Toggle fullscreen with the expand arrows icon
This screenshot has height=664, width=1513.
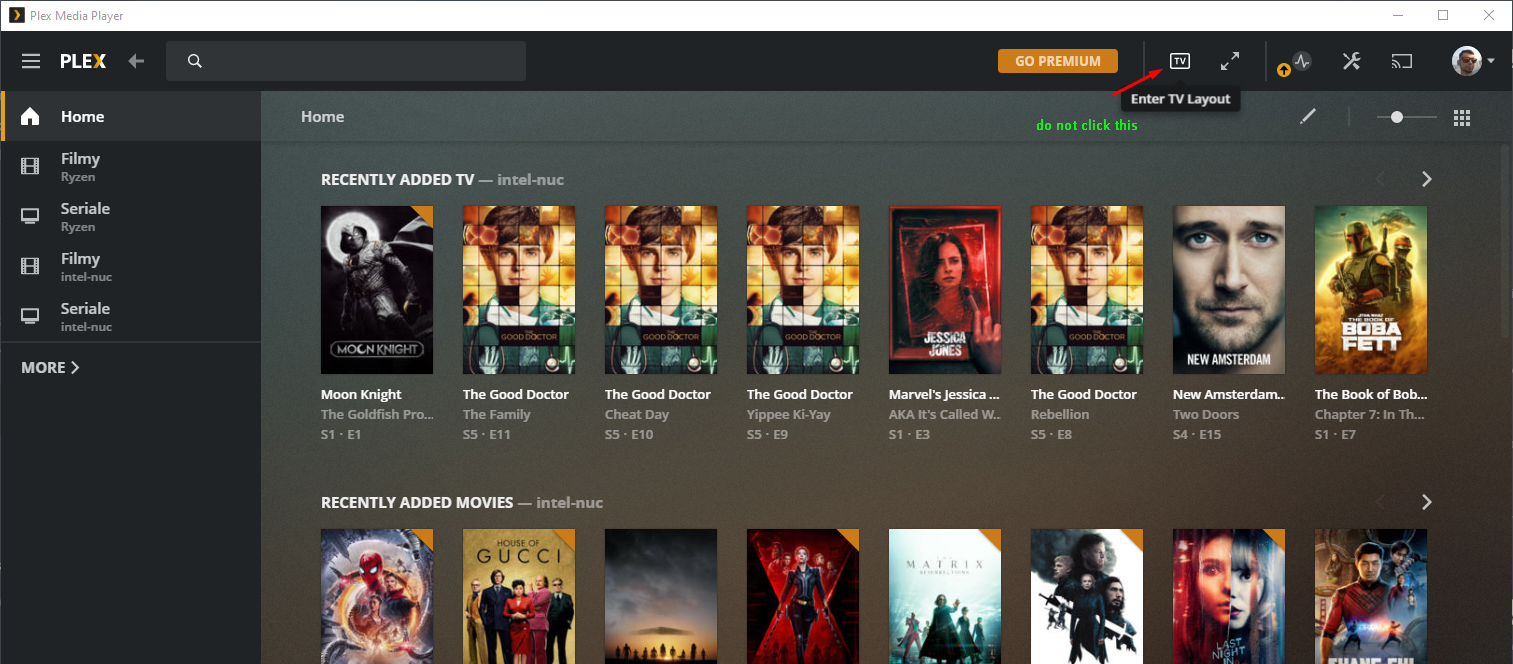click(1230, 61)
